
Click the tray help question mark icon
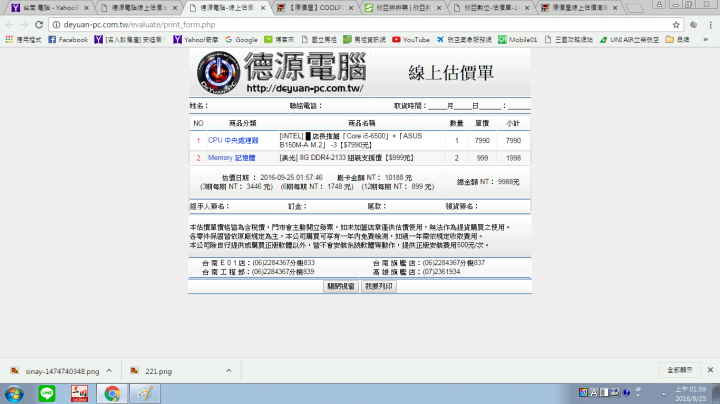pos(626,393)
